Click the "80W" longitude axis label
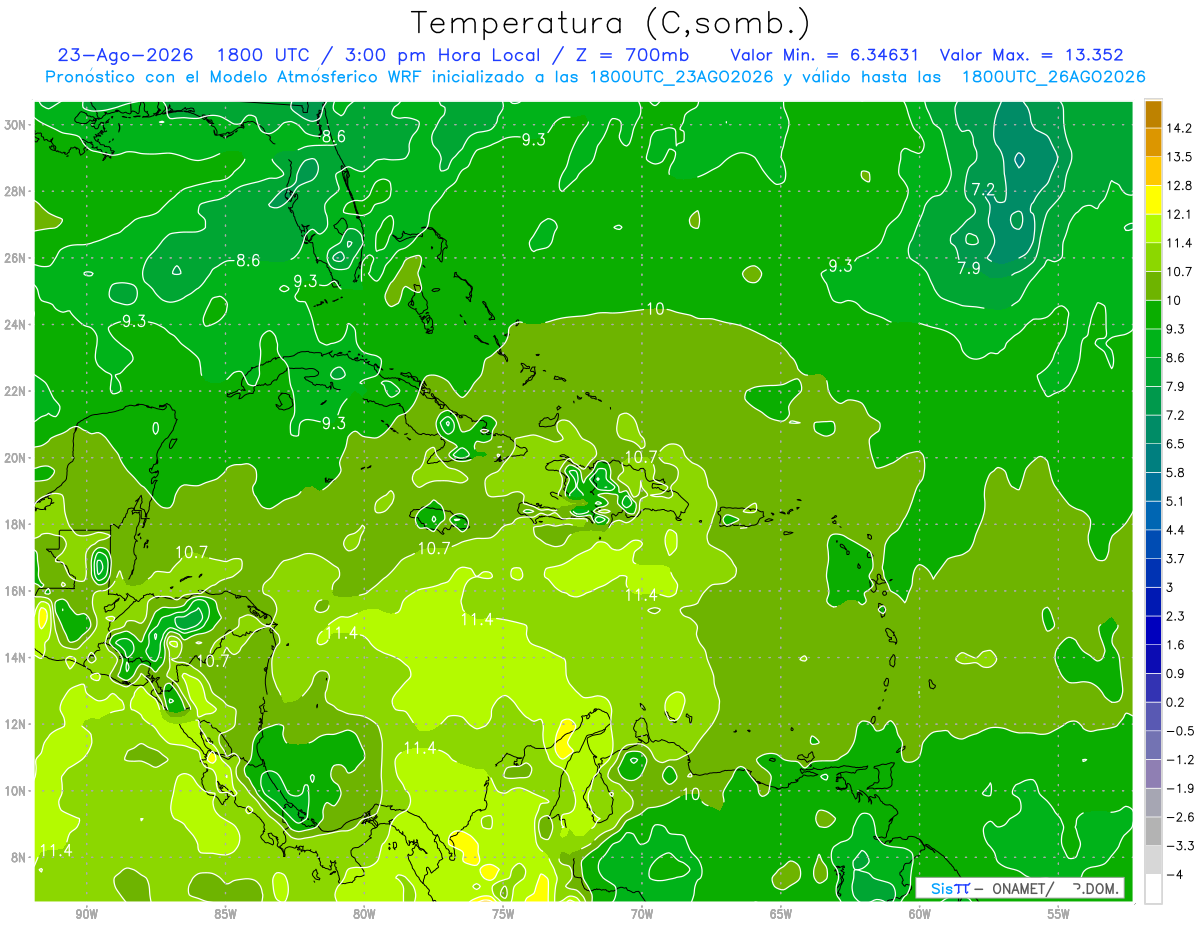This screenshot has width=1200, height=927. point(364,914)
